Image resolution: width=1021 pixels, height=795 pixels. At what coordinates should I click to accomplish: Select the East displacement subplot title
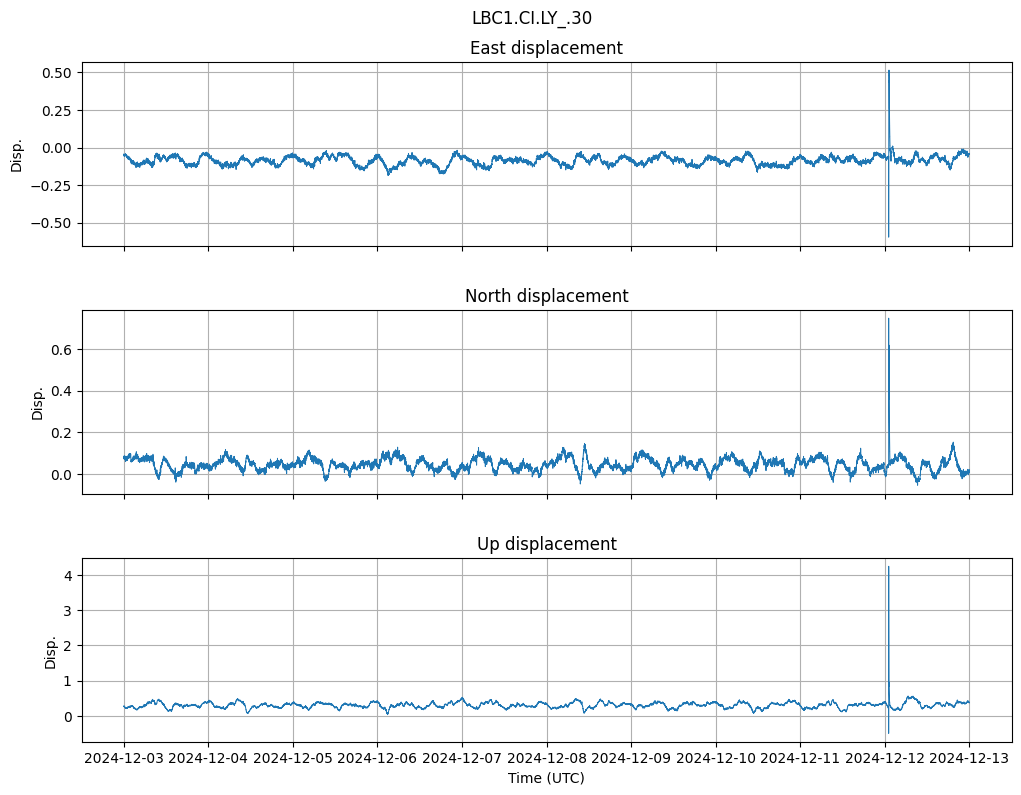pyautogui.click(x=546, y=48)
